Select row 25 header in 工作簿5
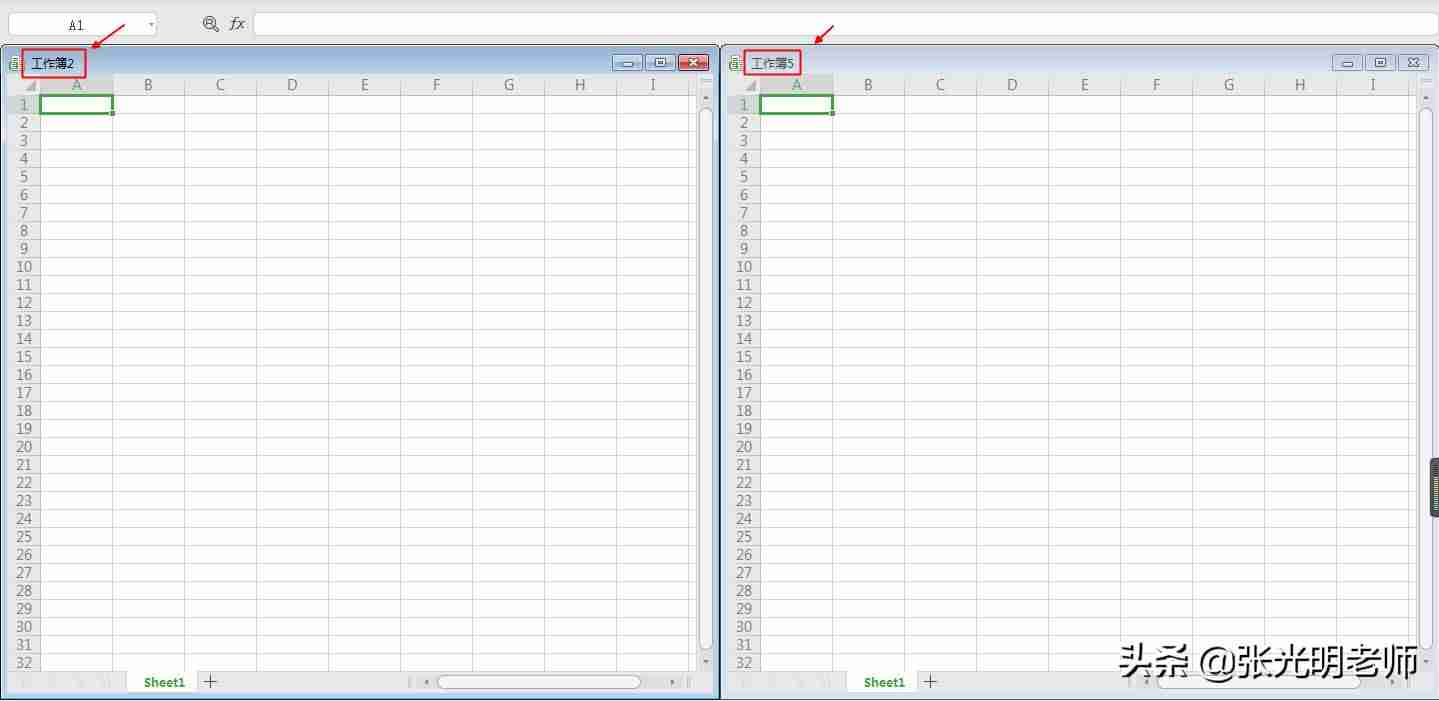This screenshot has height=701, width=1439. (744, 537)
